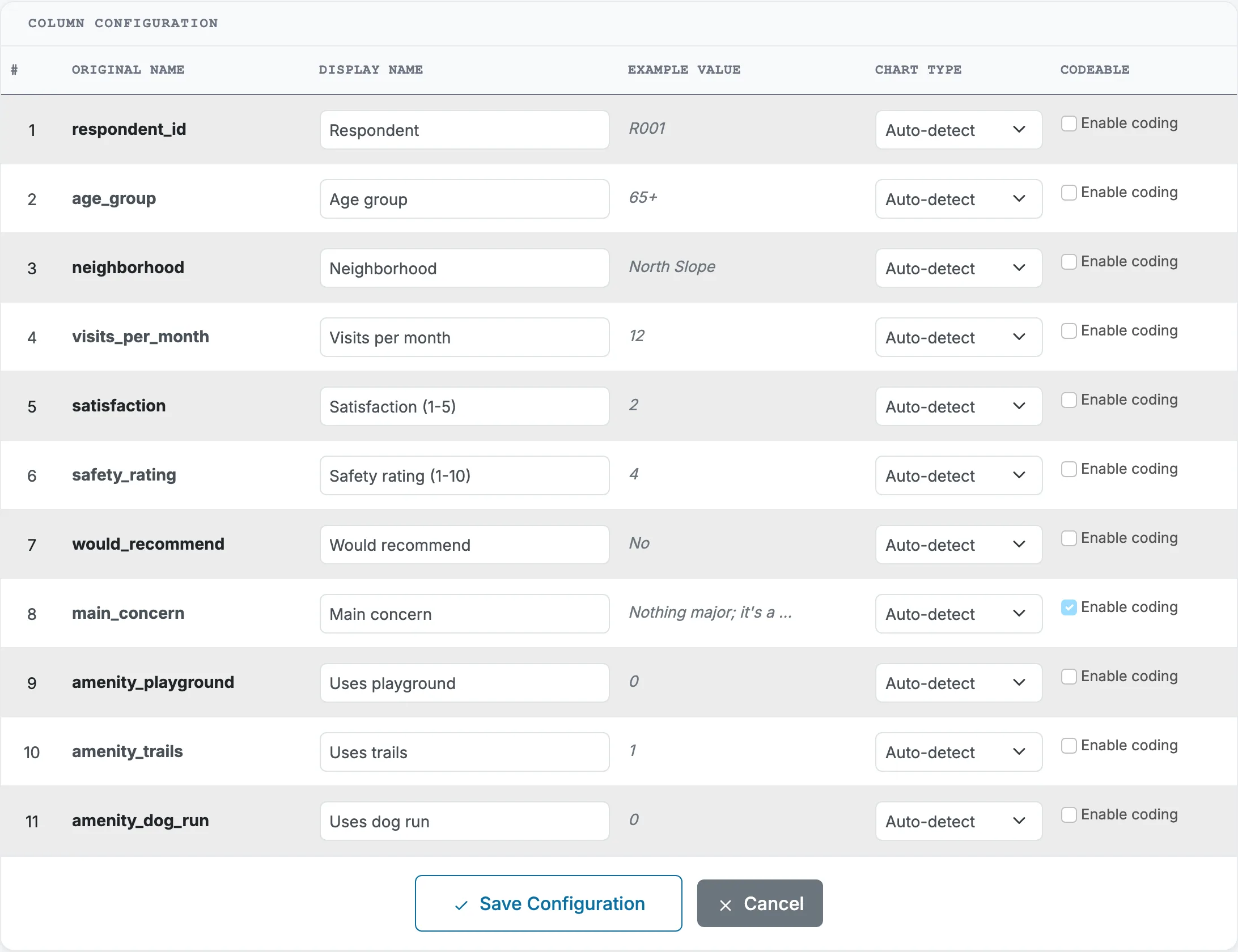Open chart type dropdown for amenity_dog_run
This screenshot has height=952, width=1238.
959,821
